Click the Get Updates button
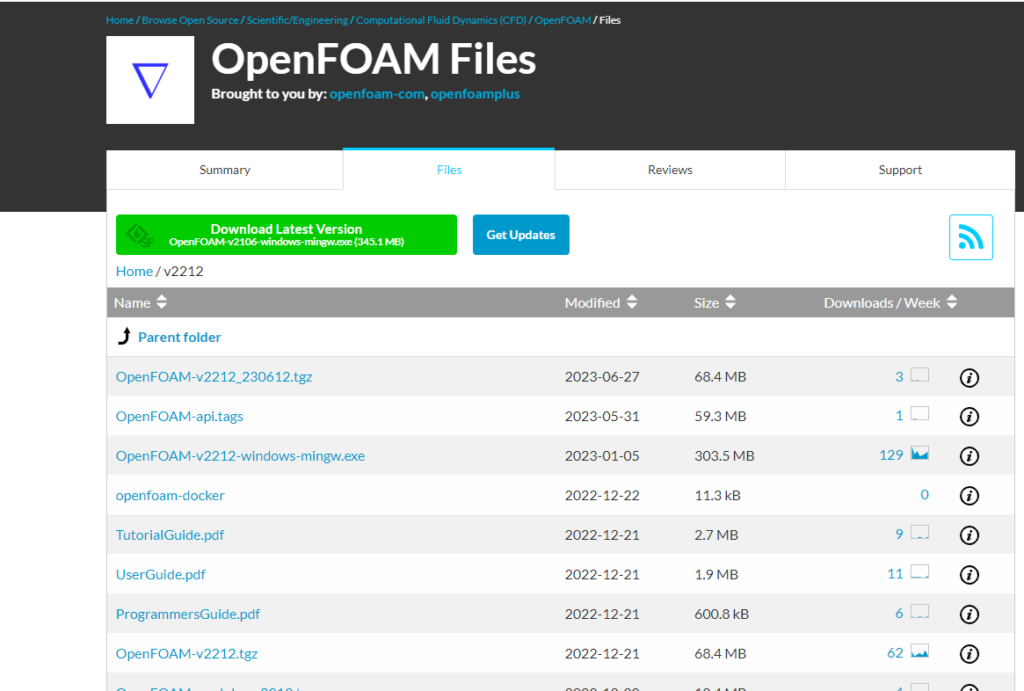 tap(520, 234)
